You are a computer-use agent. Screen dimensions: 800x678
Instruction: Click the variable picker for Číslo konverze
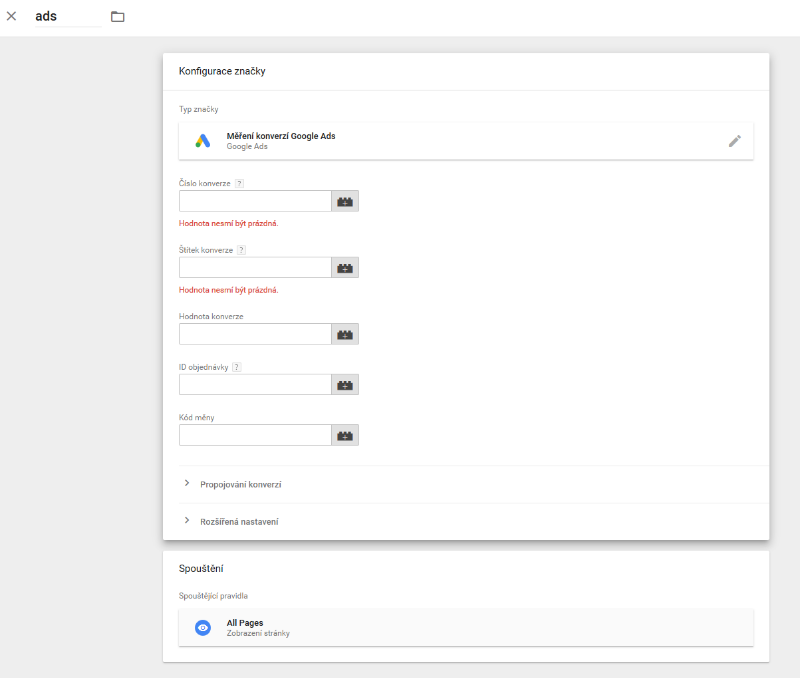[x=345, y=202]
